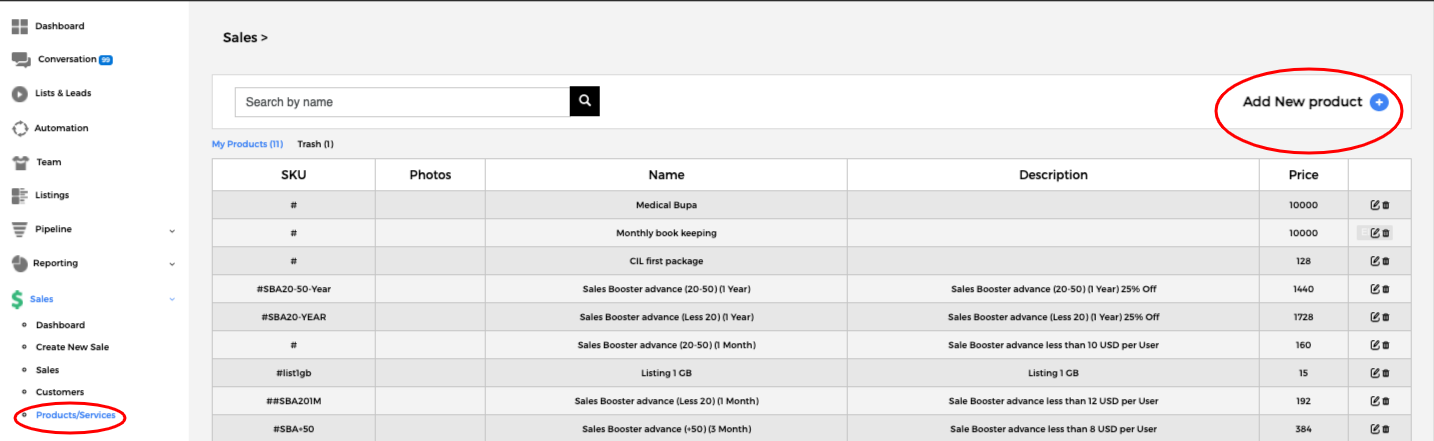Click edit icon for Medical Bupa row
Screen dimensions: 1434x441
pos(1375,205)
